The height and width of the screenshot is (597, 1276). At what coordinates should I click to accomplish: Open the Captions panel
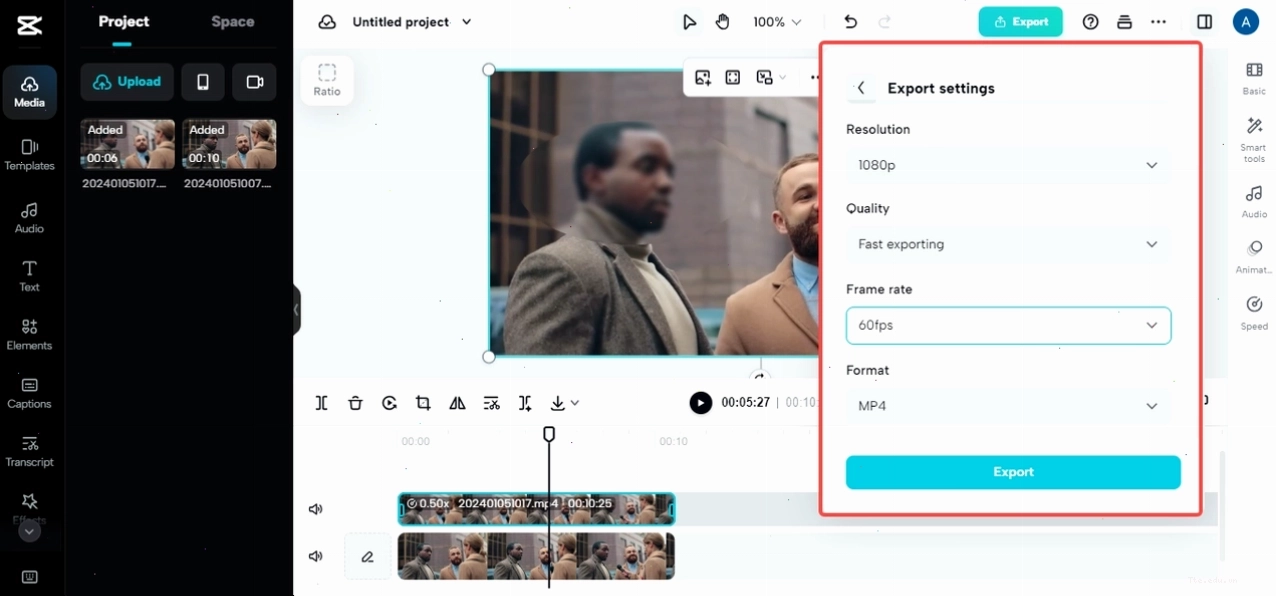tap(29, 393)
